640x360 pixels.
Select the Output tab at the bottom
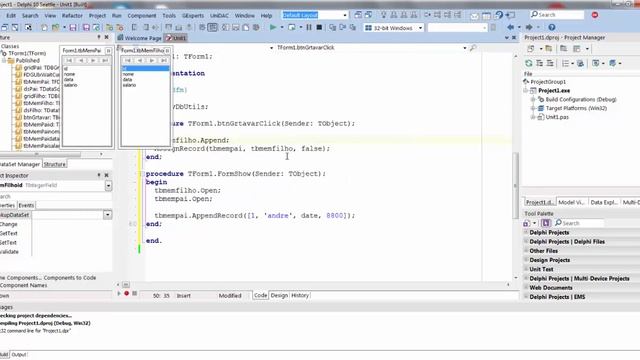click(x=19, y=355)
